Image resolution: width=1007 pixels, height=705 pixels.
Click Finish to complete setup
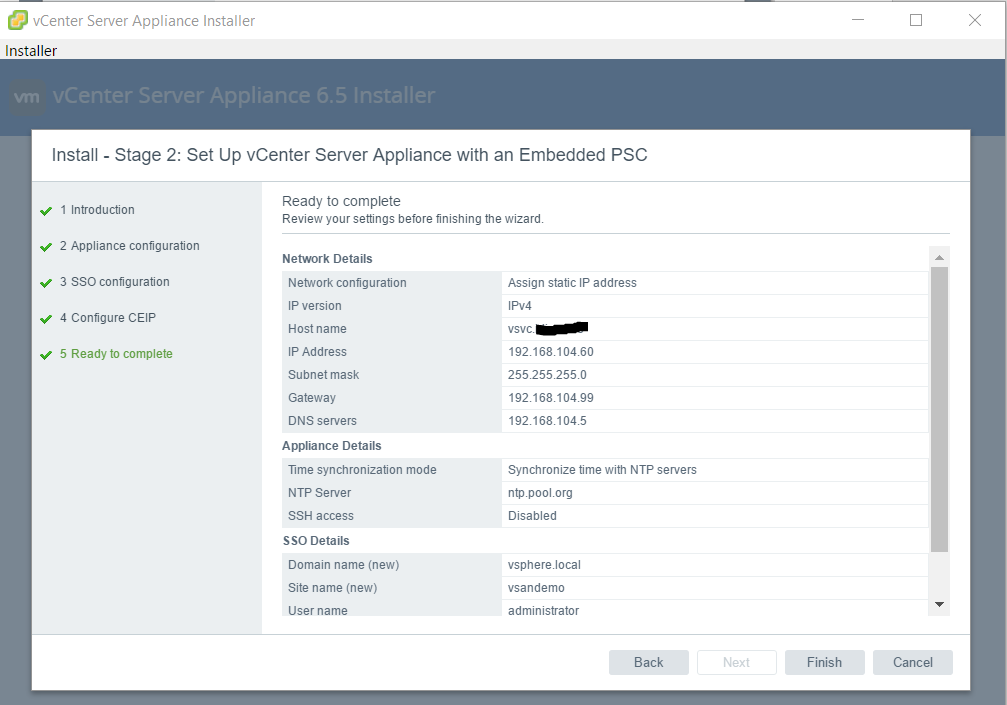tap(825, 663)
